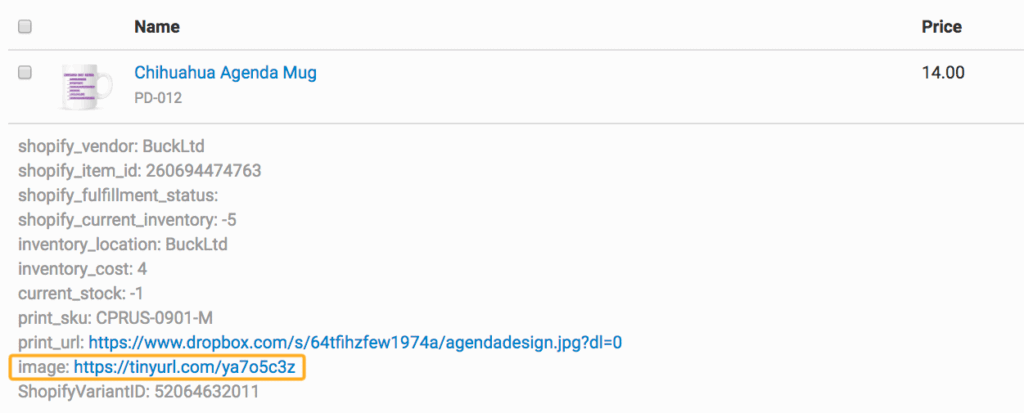Check the Chihuahua Agenda Mug row checkbox
Image resolution: width=1024 pixels, height=413 pixels.
(25, 73)
